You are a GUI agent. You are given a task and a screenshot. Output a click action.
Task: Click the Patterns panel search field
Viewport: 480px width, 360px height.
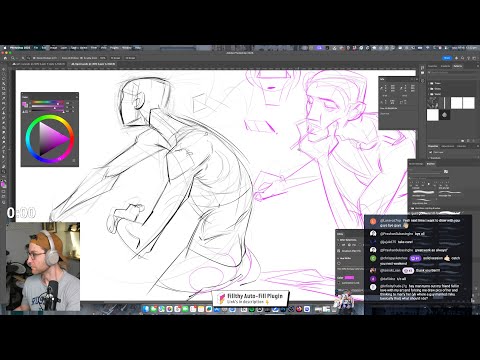453,72
